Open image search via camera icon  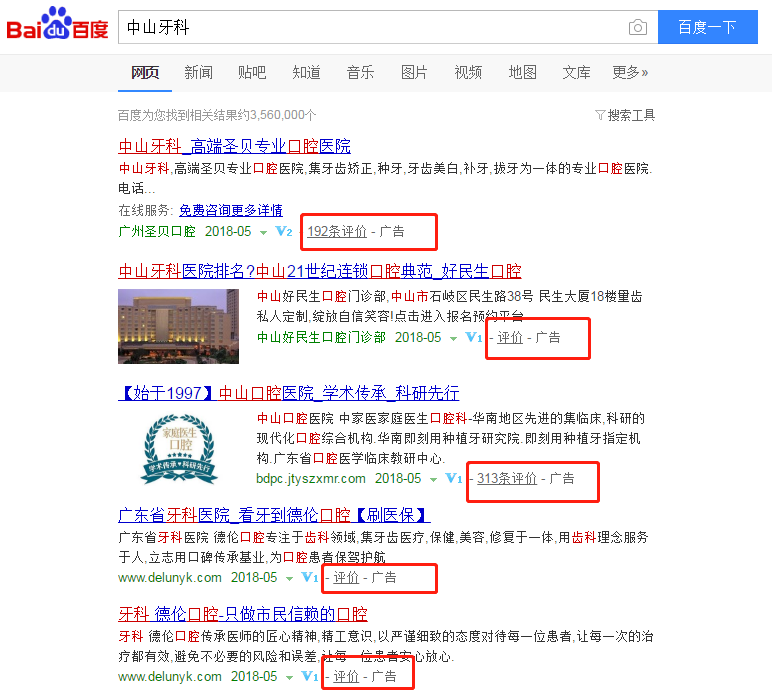coord(638,27)
